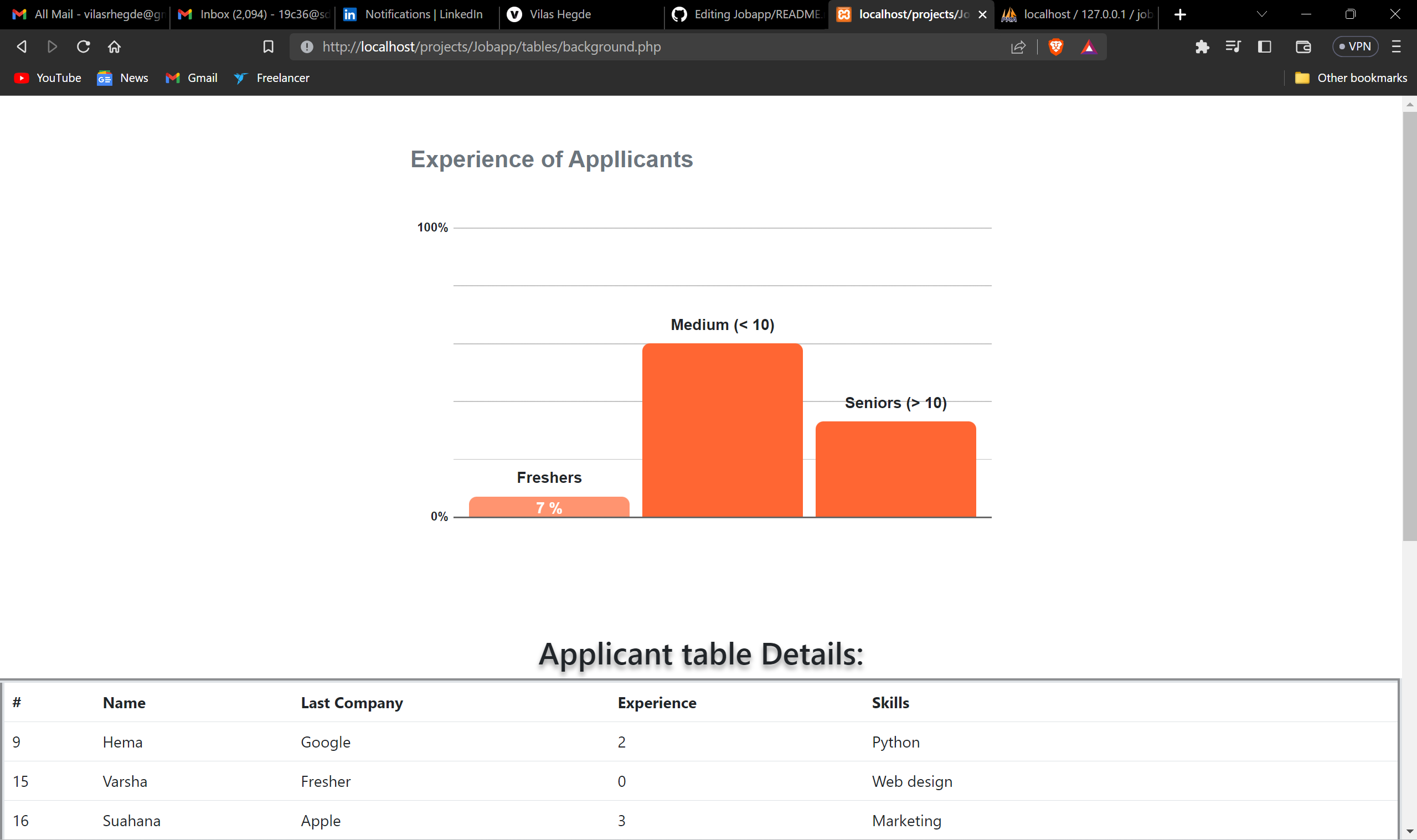
Task: Click the Last Company column header
Action: [x=352, y=703]
